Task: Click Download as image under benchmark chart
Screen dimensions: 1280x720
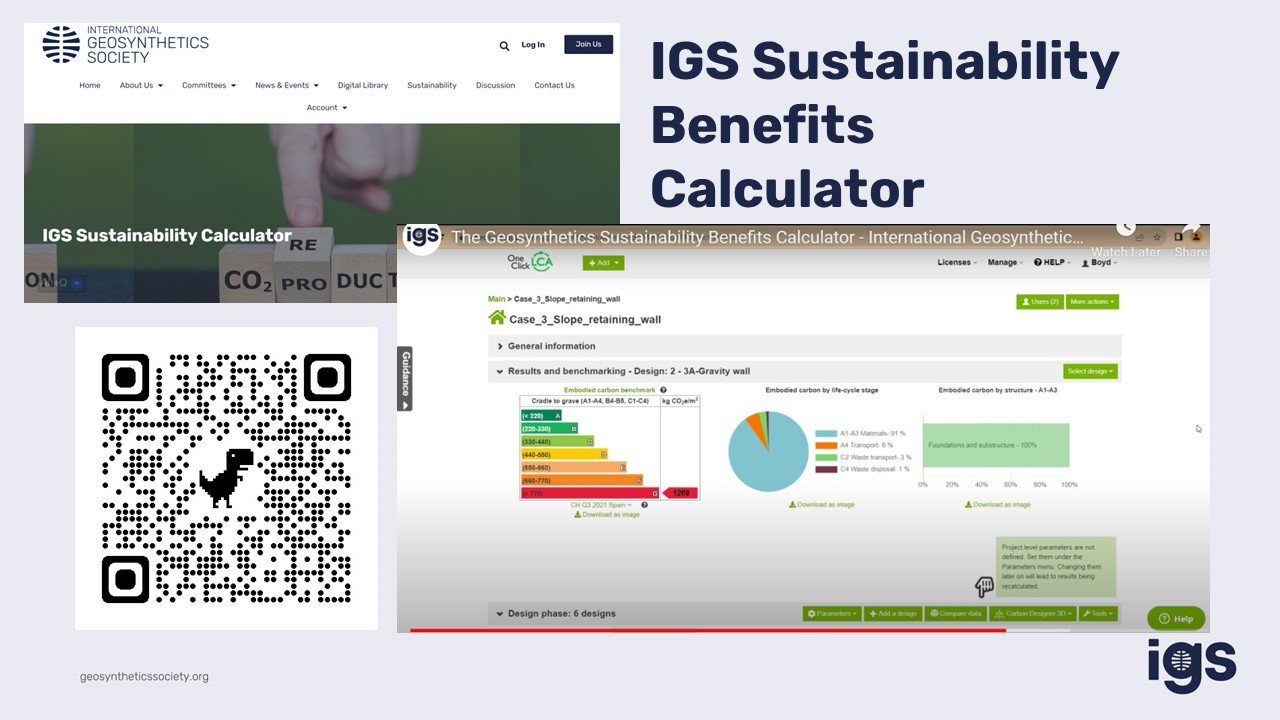Action: tap(607, 514)
